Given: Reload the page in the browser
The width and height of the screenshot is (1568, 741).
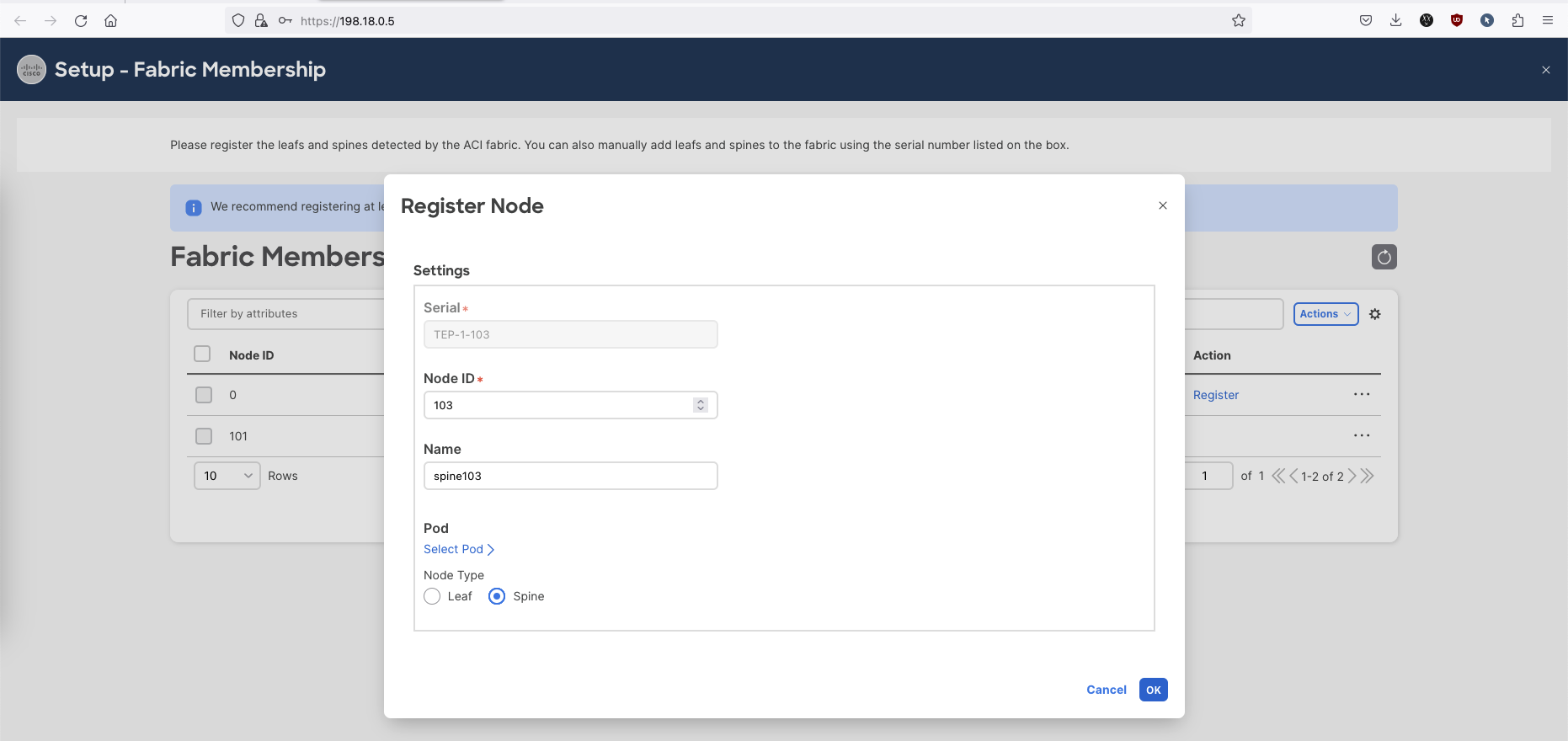Looking at the screenshot, I should (81, 21).
